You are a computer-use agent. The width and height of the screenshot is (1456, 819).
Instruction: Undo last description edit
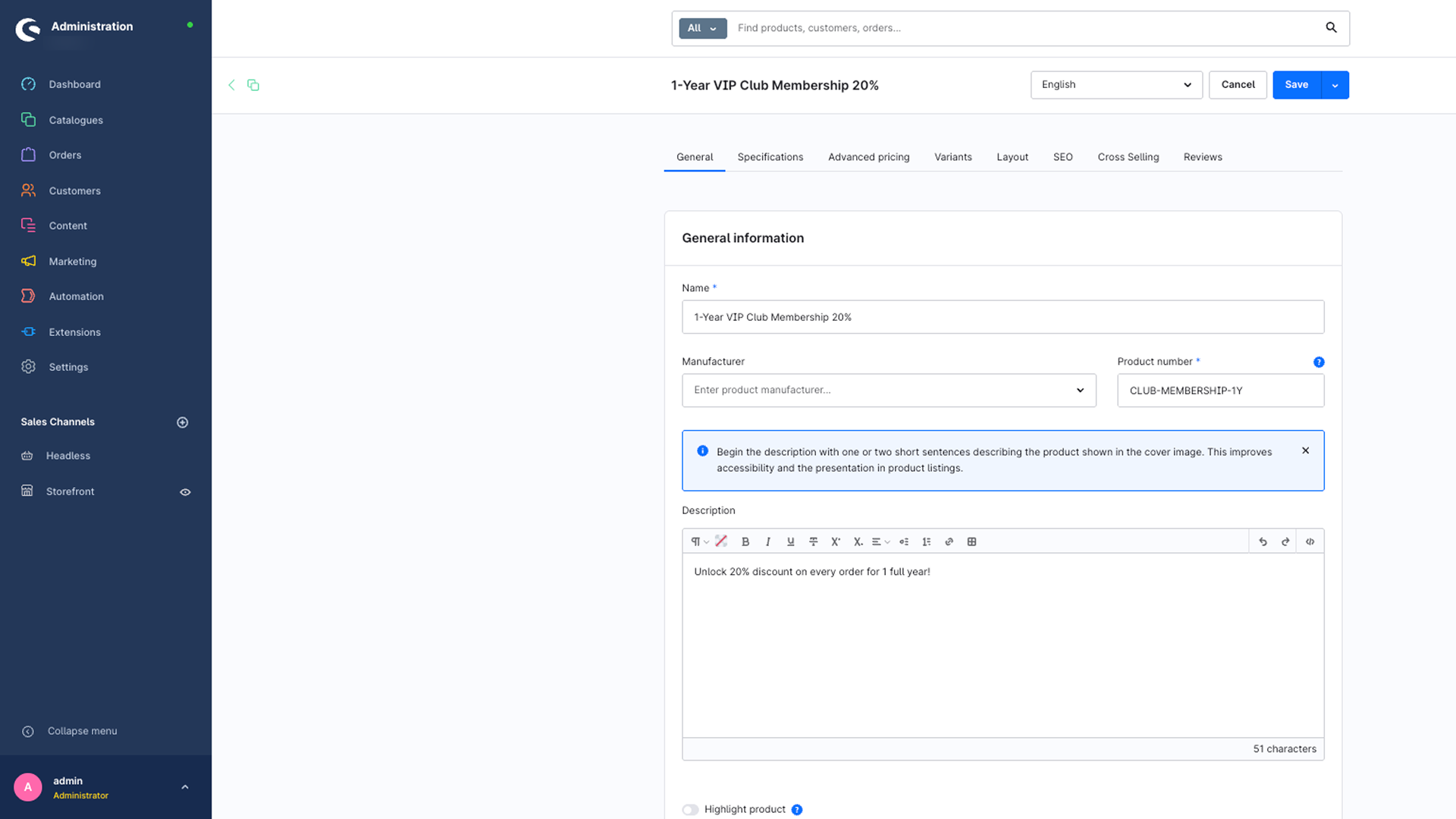(x=1263, y=541)
